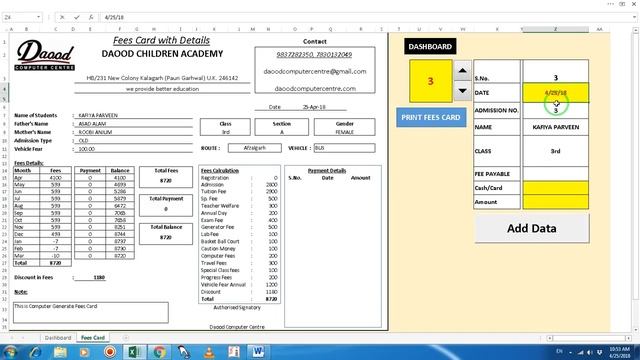The image size is (640, 360).
Task: Open Google Chrome from taskbar
Action: [x=159, y=352]
